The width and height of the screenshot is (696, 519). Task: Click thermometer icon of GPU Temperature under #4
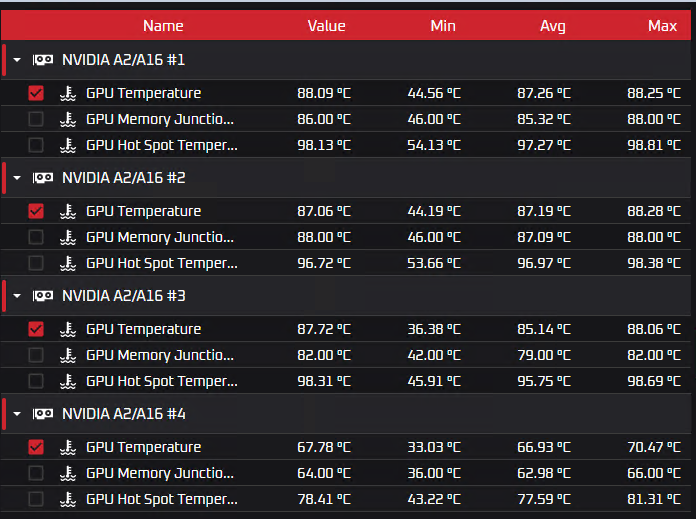[x=68, y=448]
